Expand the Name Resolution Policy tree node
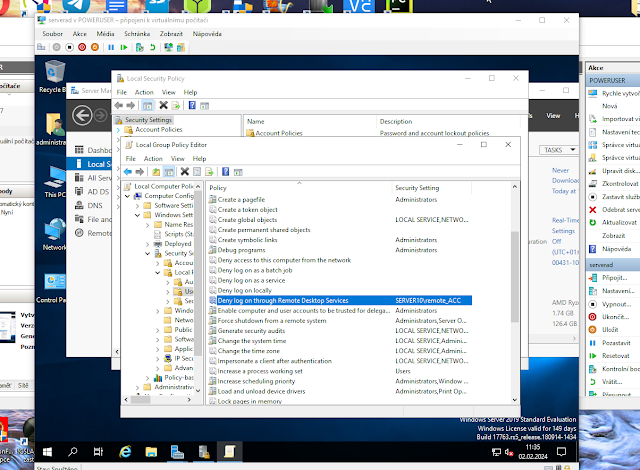640x470 pixels. [x=147, y=225]
